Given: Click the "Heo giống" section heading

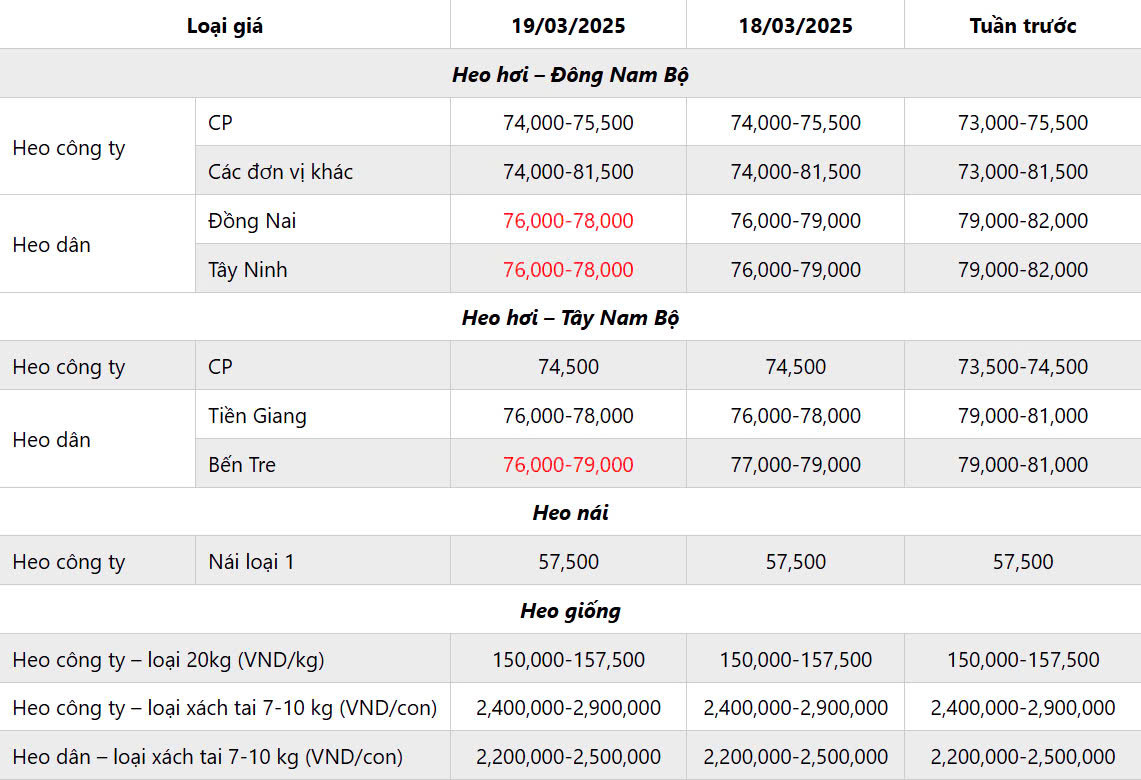Looking at the screenshot, I should [x=570, y=611].
